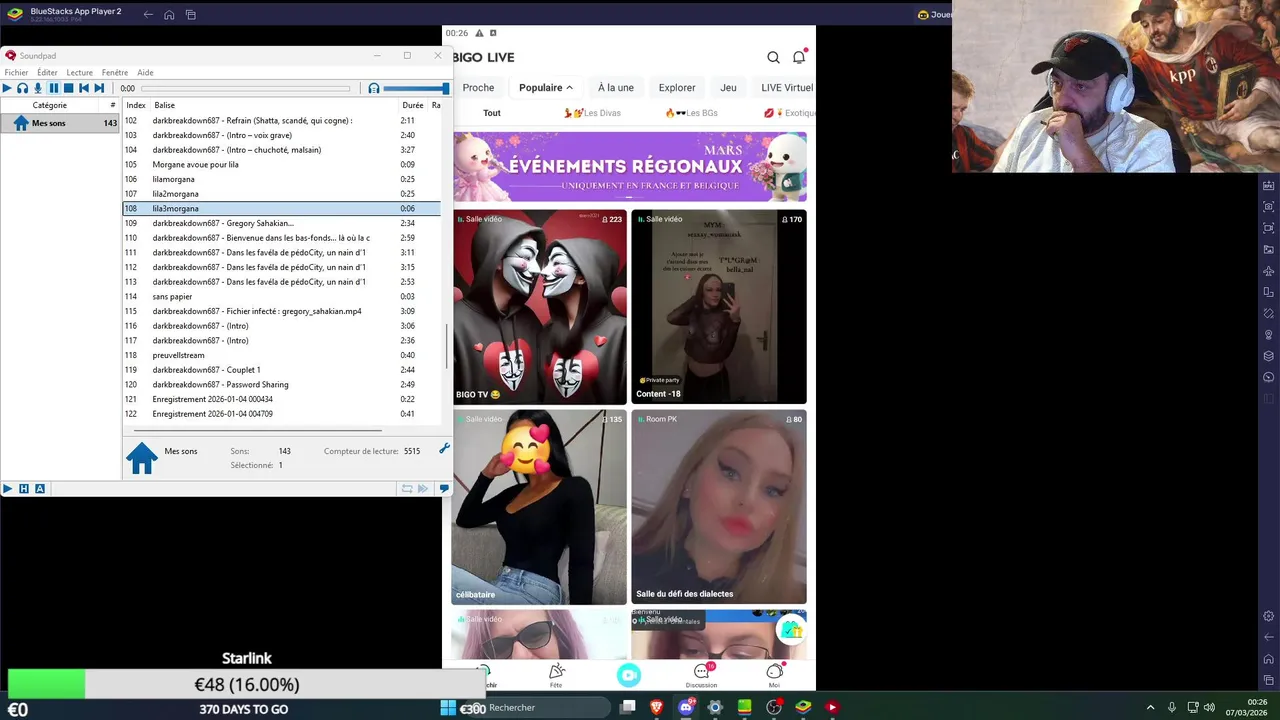Screen dimensions: 1280x720
Task: Open the Fenêtre menu
Action: coord(115,72)
